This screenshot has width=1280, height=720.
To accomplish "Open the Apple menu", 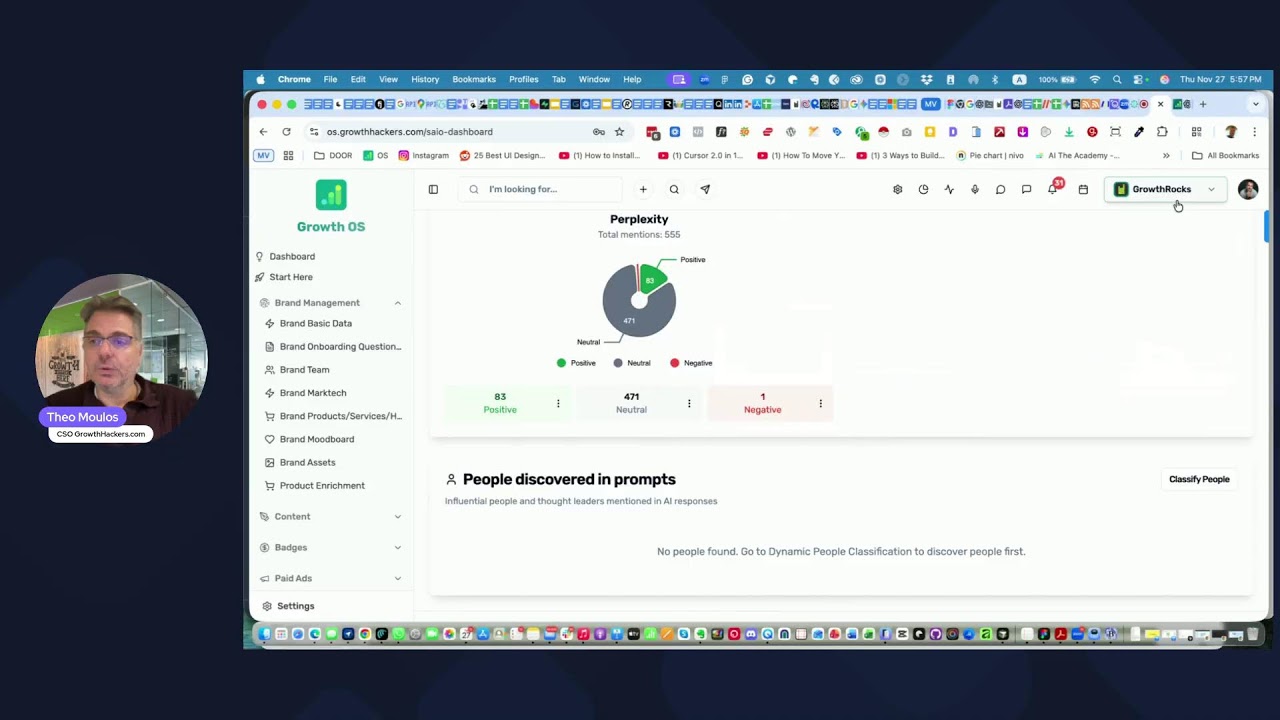I will (x=261, y=79).
